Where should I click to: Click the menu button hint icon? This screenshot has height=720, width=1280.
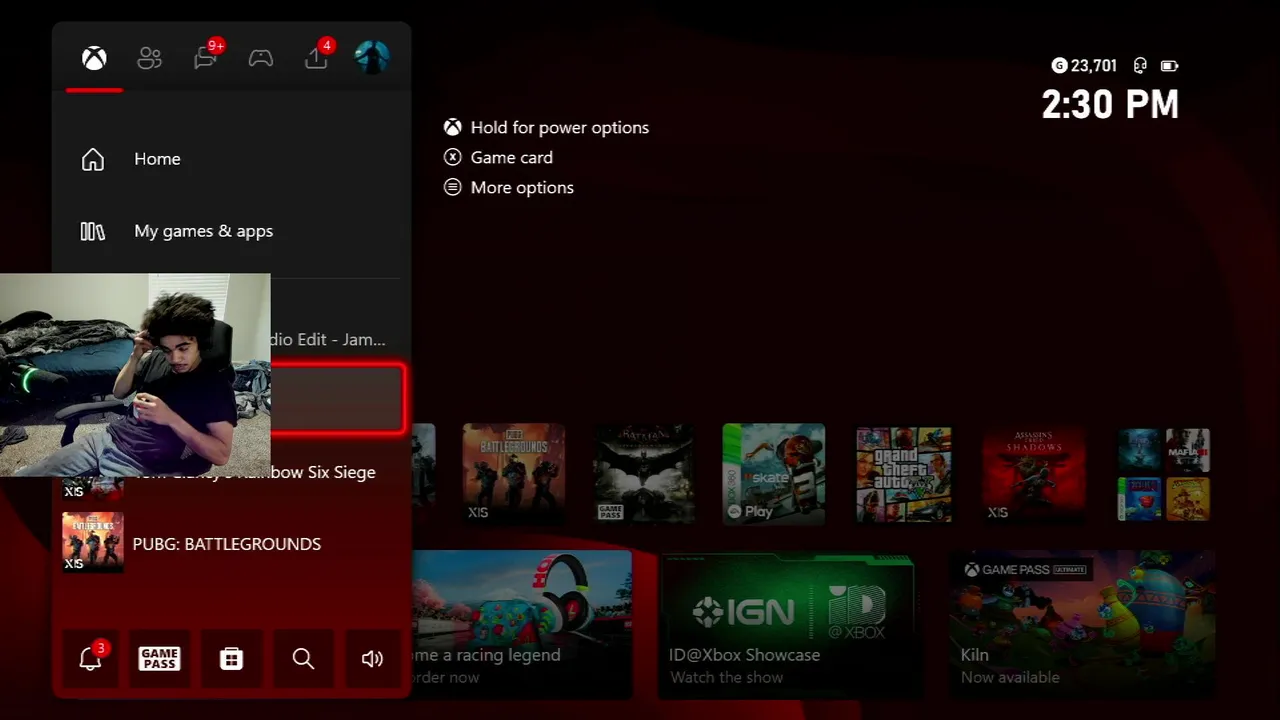click(x=453, y=187)
